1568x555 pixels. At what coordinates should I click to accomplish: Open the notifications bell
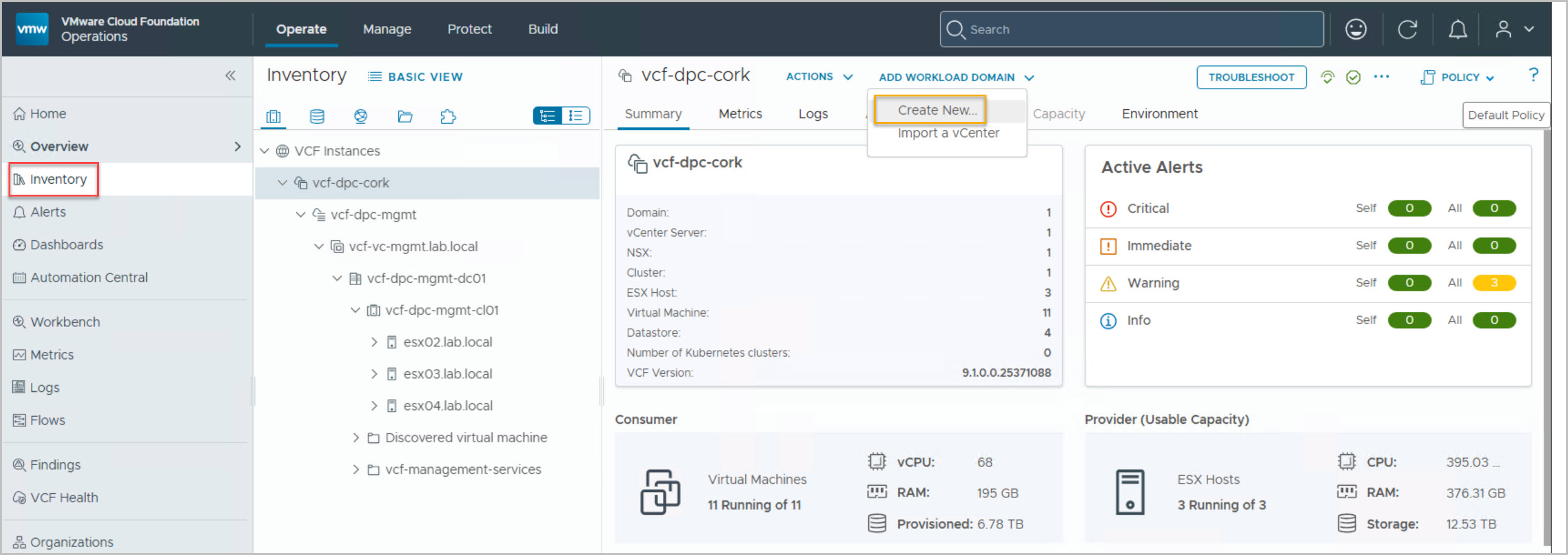pyautogui.click(x=1458, y=29)
